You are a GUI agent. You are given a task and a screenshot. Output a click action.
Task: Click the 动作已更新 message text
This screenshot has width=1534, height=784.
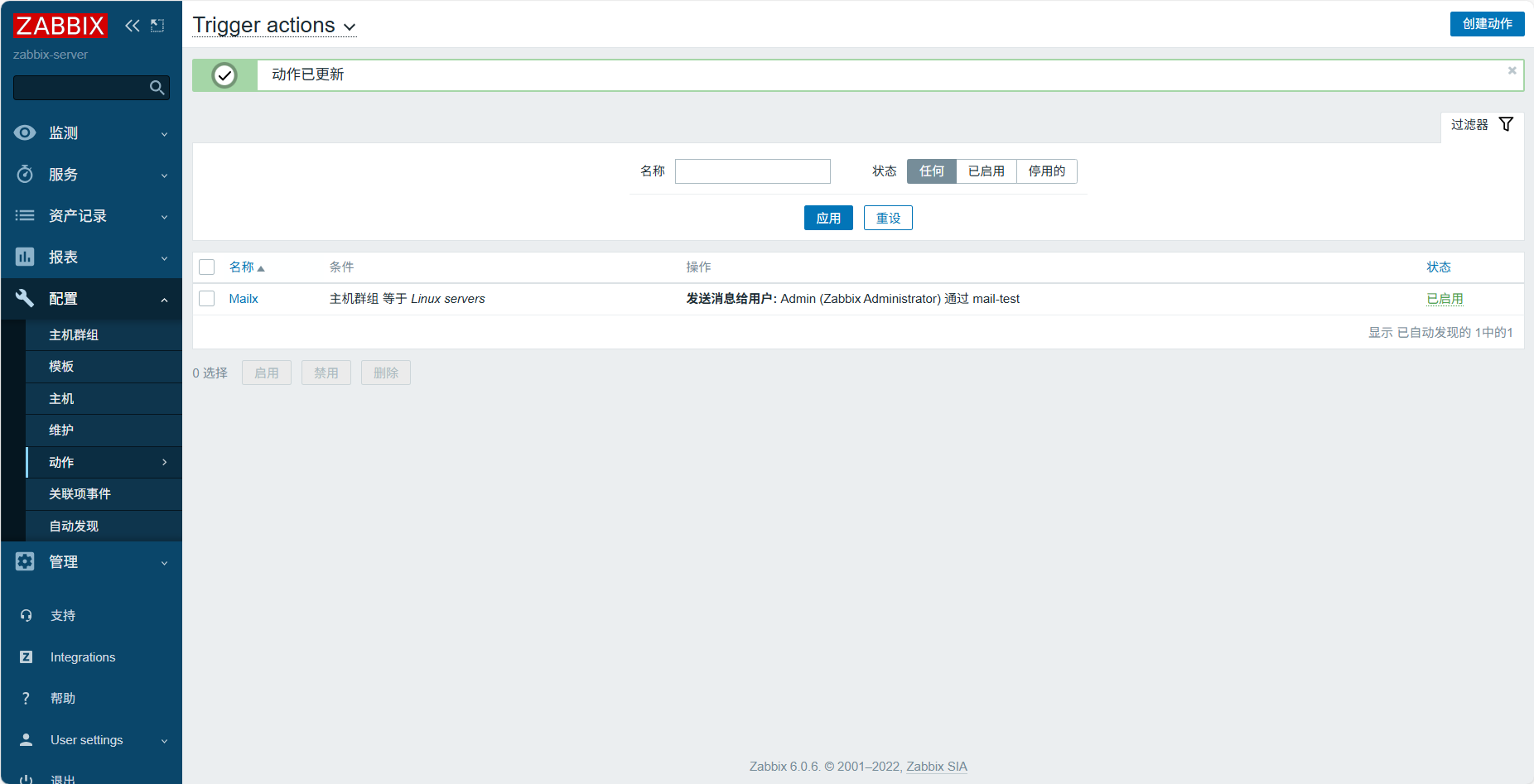[x=307, y=75]
